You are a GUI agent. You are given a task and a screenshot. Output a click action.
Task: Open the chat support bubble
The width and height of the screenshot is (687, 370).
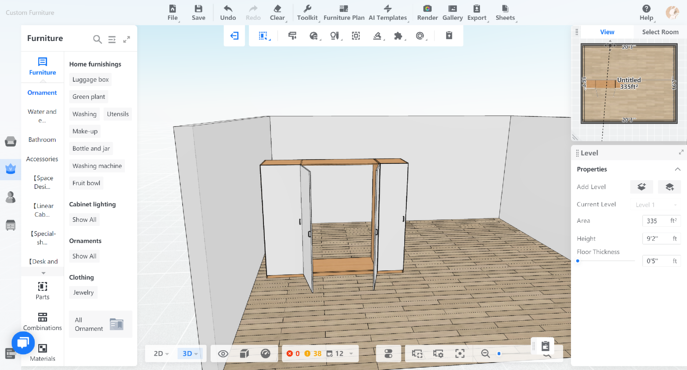[23, 343]
